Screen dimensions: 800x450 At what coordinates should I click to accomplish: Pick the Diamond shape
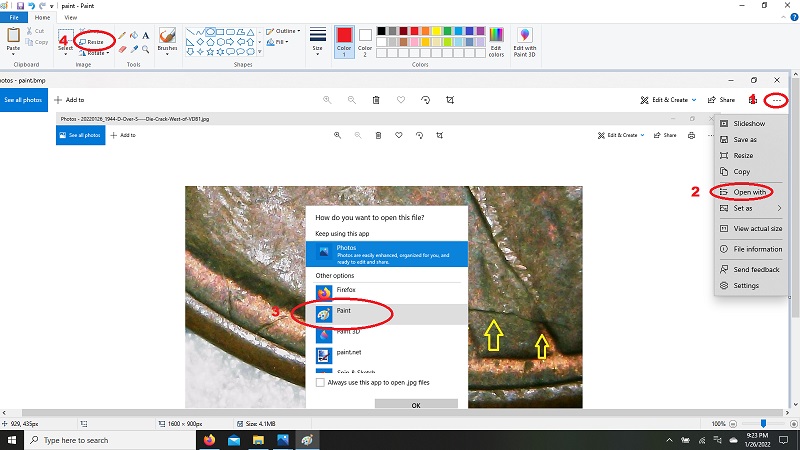pos(200,42)
